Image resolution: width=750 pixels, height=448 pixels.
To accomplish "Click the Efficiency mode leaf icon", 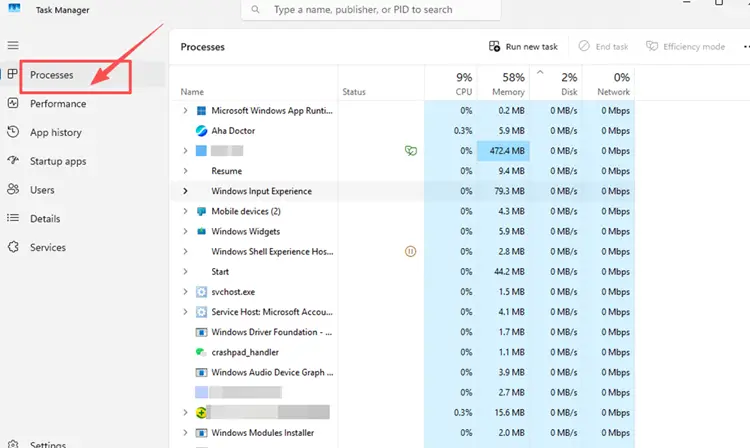I will [x=651, y=46].
